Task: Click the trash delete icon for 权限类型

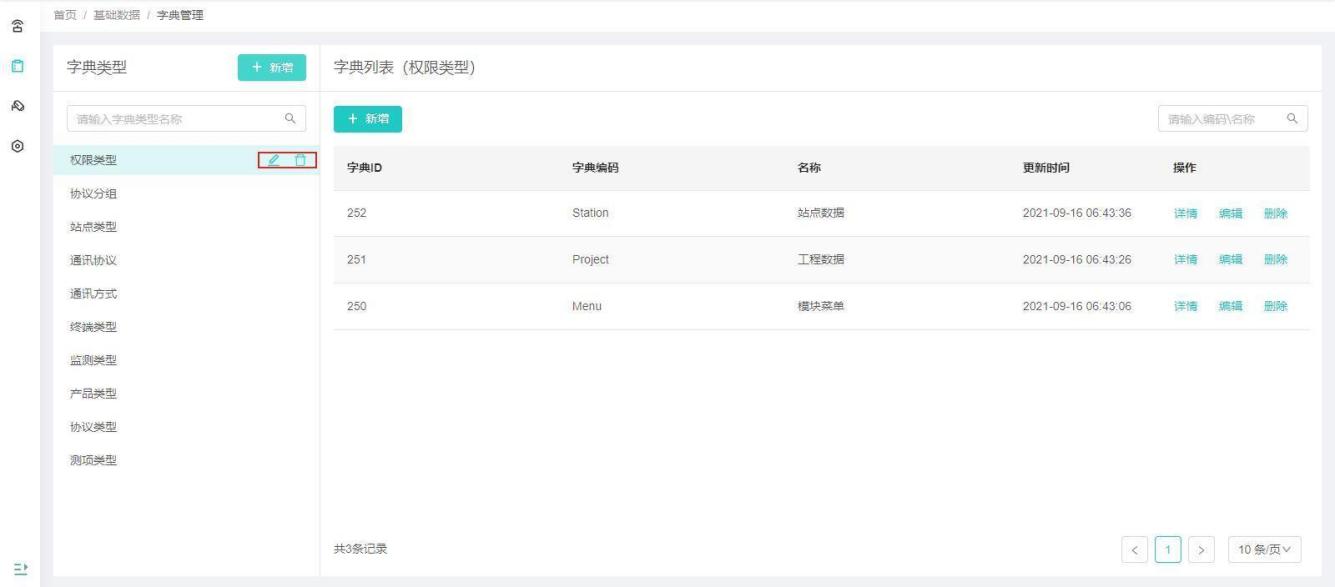Action: tap(299, 161)
